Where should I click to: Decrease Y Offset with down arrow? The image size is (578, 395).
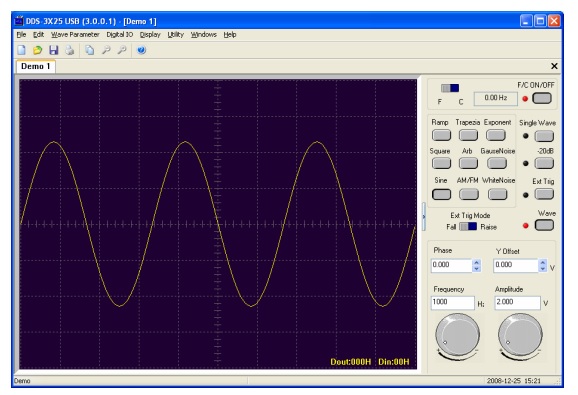click(x=542, y=269)
